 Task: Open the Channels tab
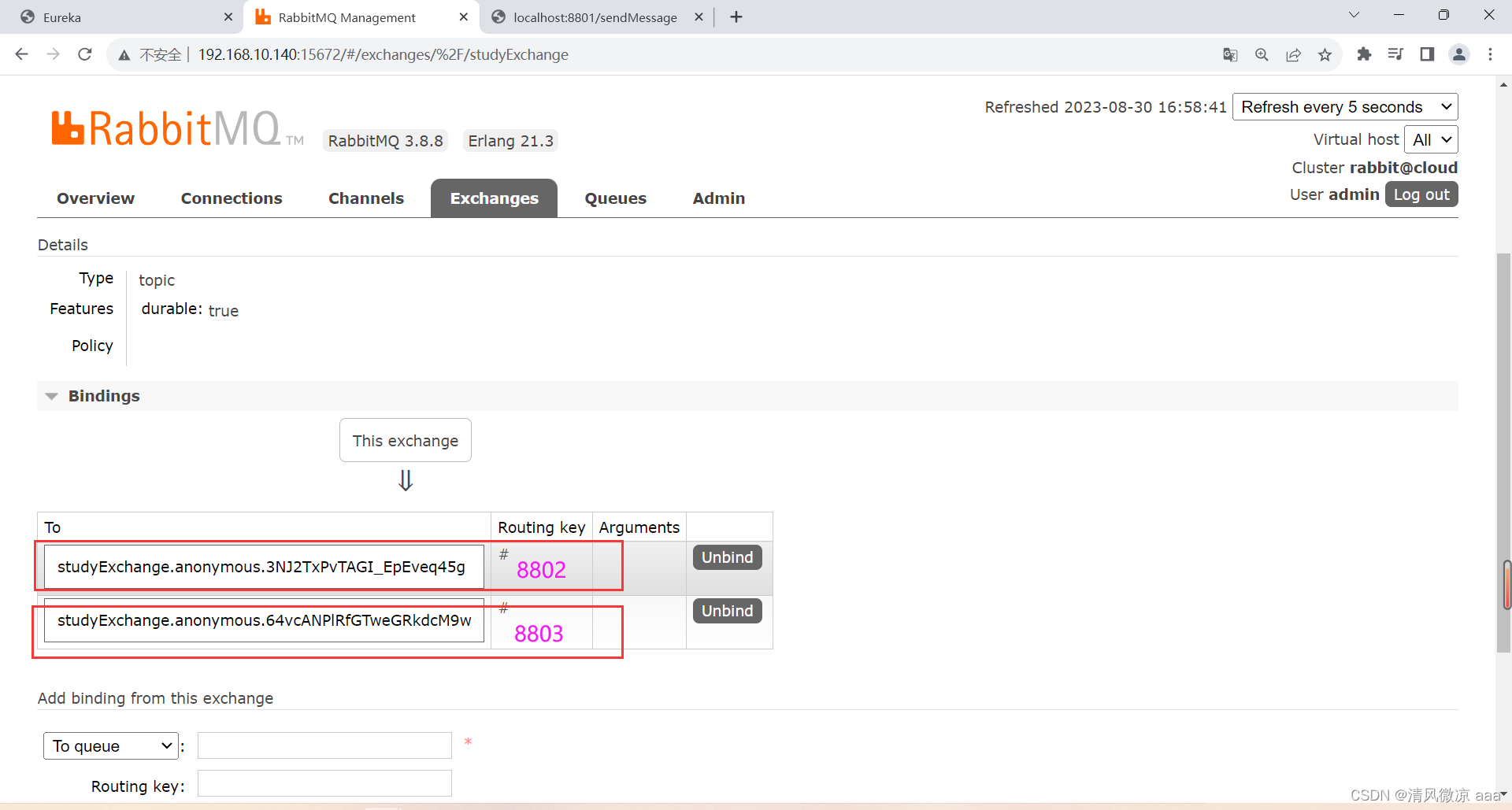(366, 198)
